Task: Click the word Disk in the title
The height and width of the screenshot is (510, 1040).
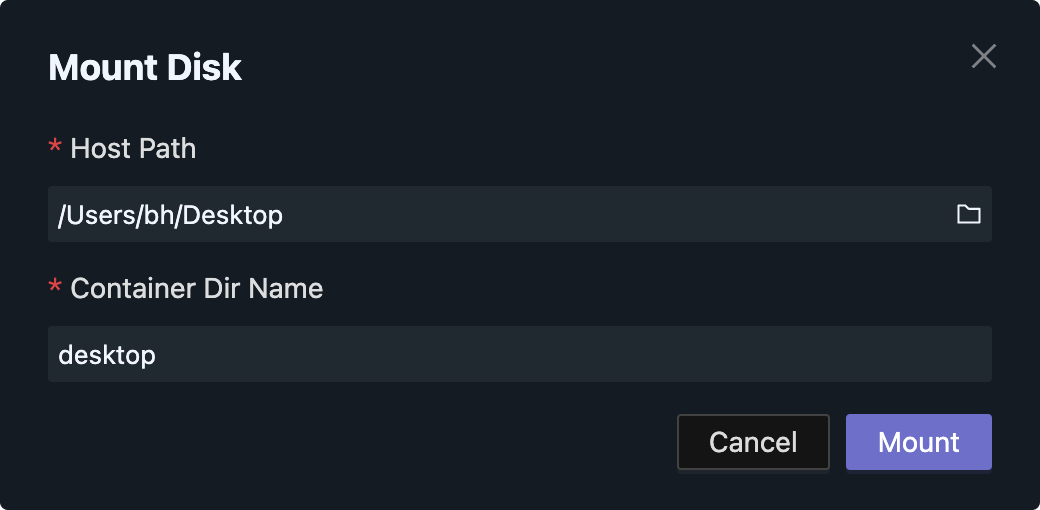Action: [205, 68]
